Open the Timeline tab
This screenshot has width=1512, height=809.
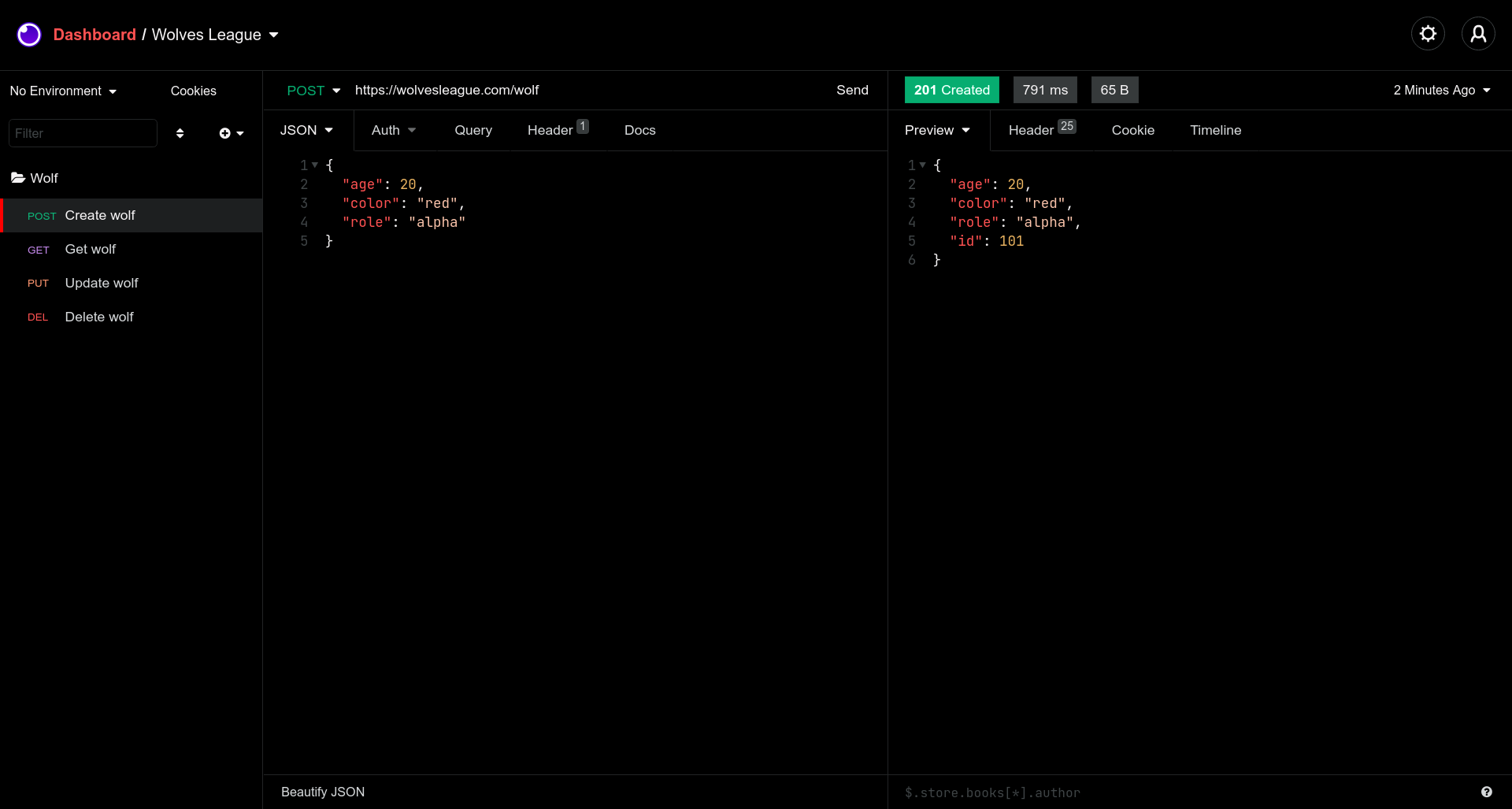(1215, 130)
